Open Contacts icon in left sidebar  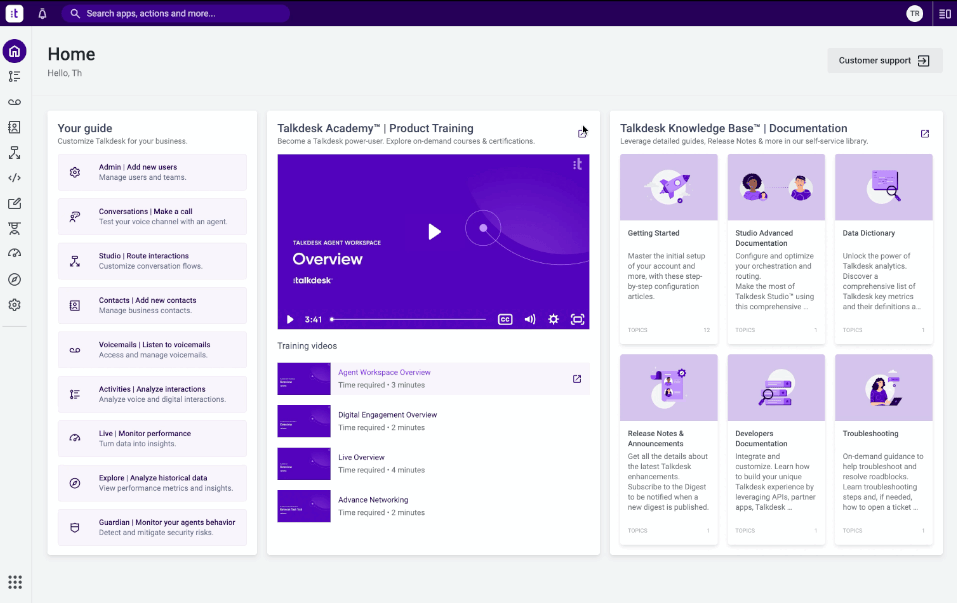15,127
